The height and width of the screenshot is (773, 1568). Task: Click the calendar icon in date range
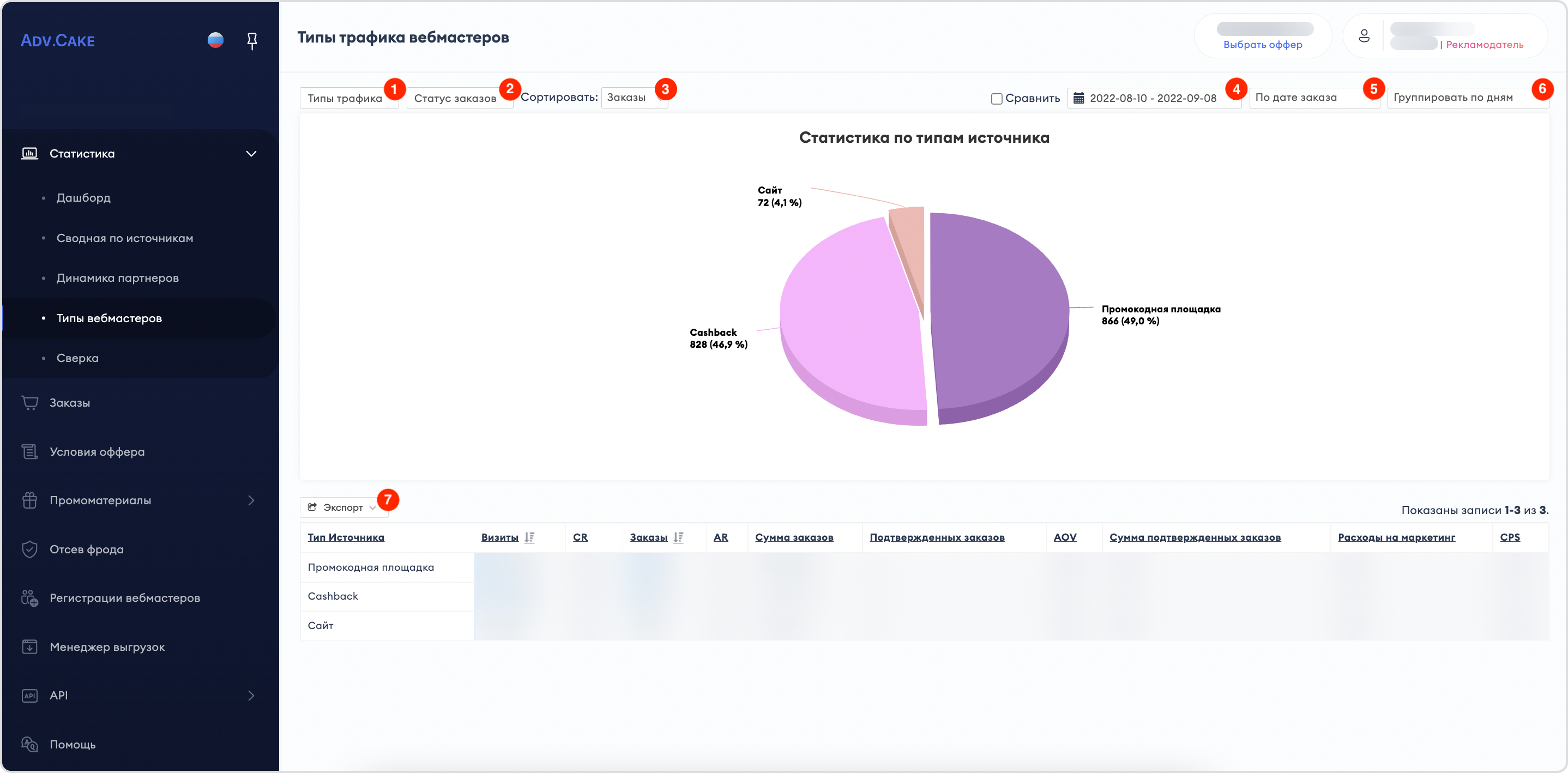tap(1078, 98)
